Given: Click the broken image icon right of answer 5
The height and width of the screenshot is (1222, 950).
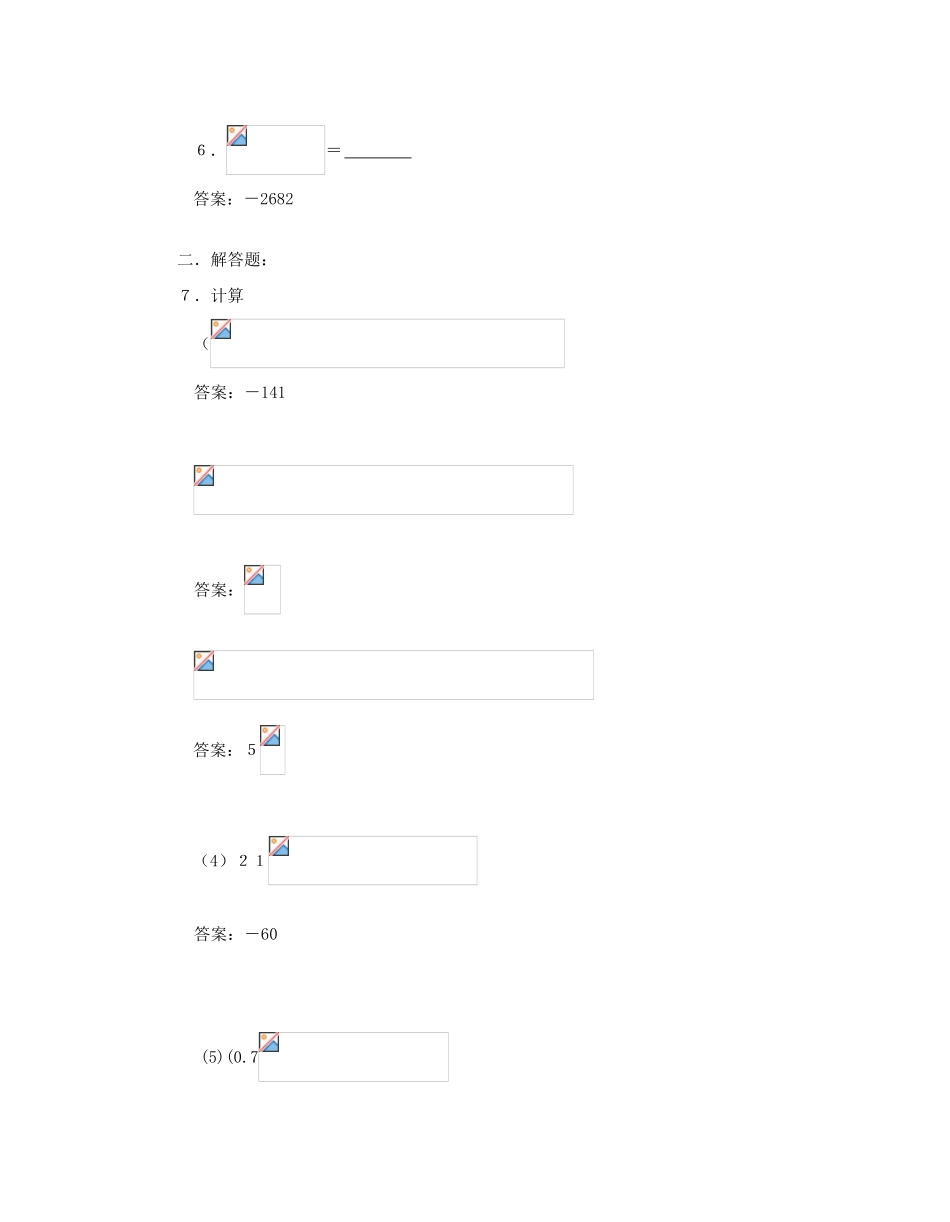Looking at the screenshot, I should pyautogui.click(x=270, y=736).
